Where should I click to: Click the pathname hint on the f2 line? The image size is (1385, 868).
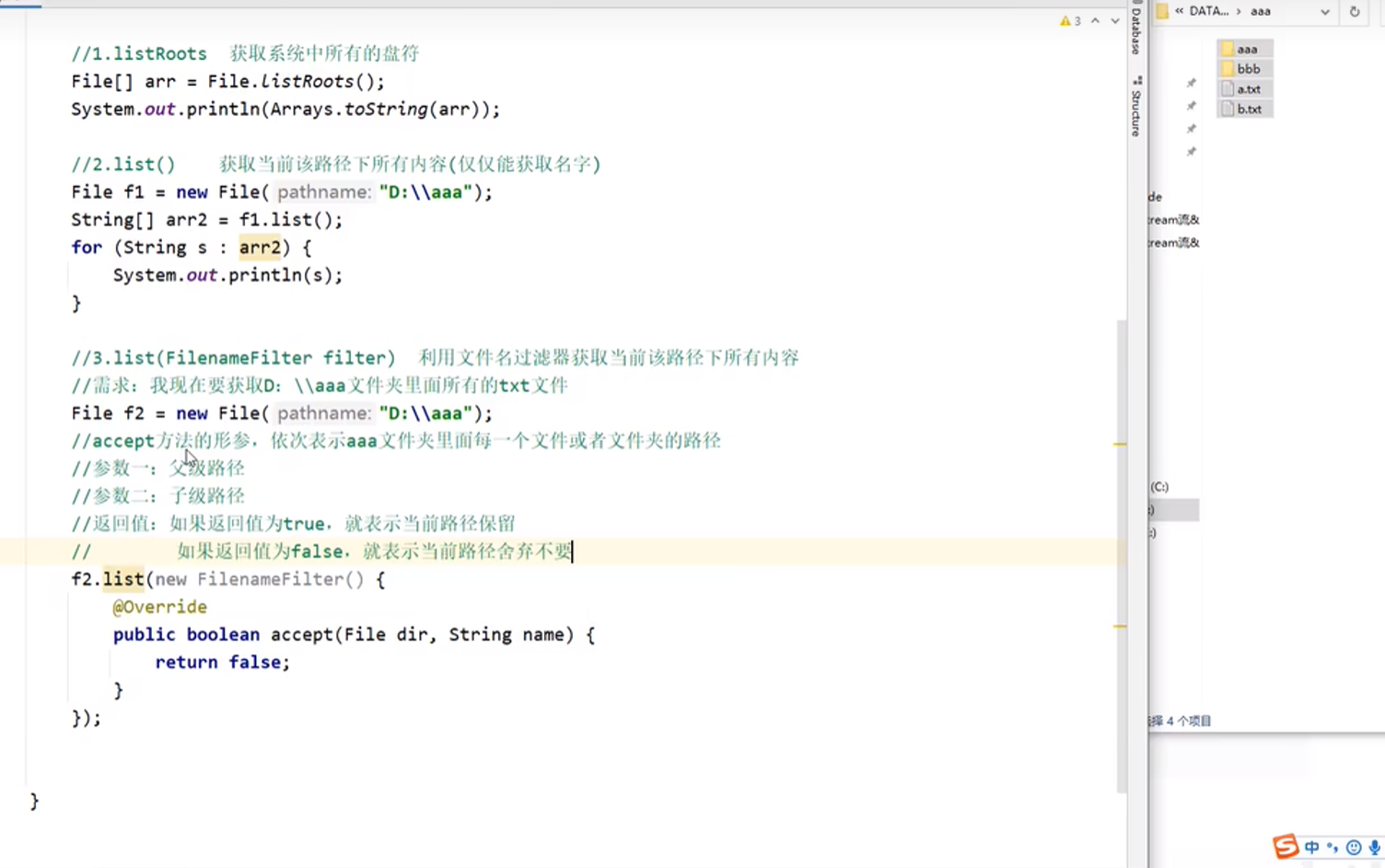(x=323, y=413)
